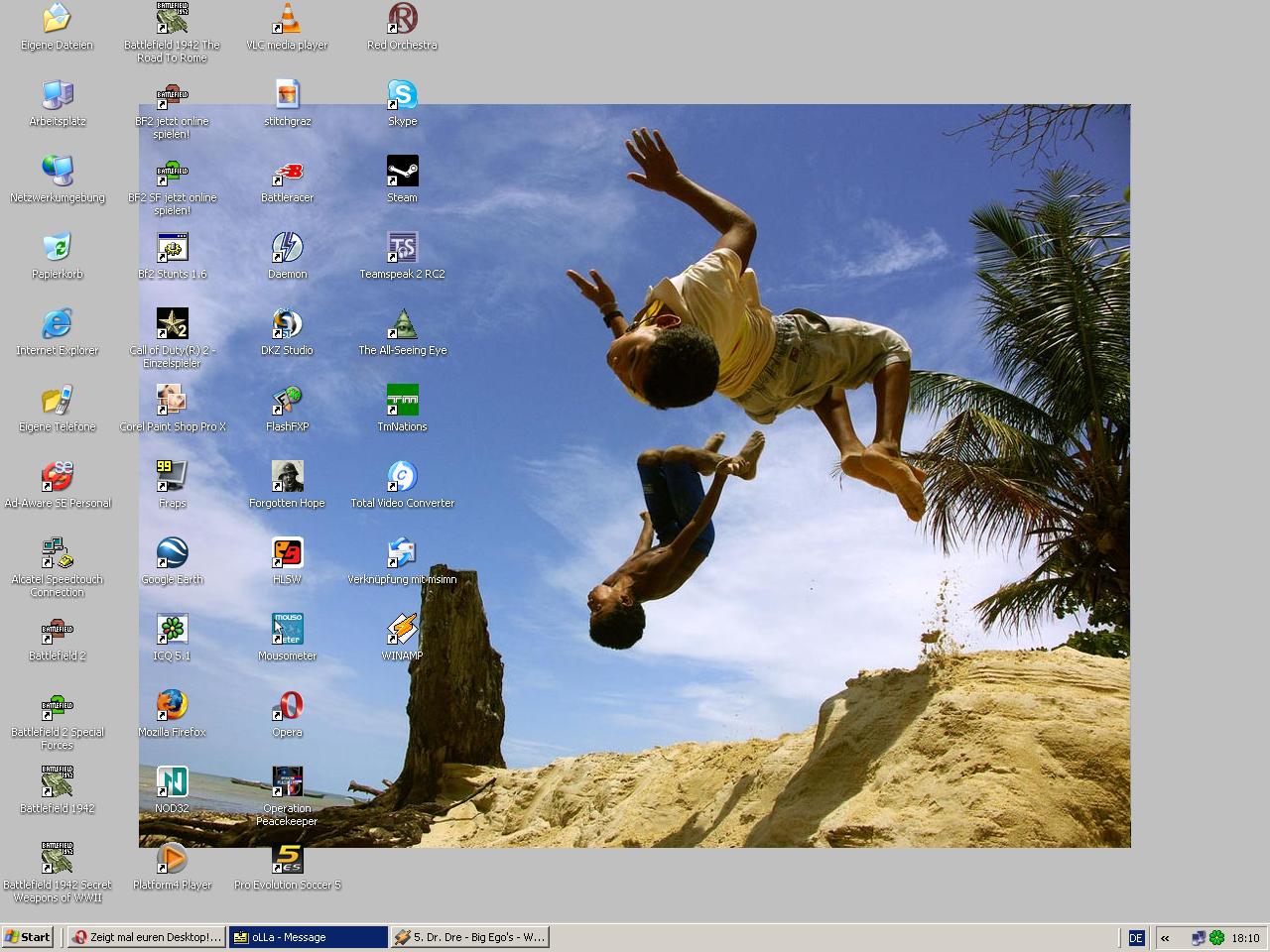Click the green ICQ flower tray icon
Viewport: 1270px width, 952px height.
pos(1216,937)
